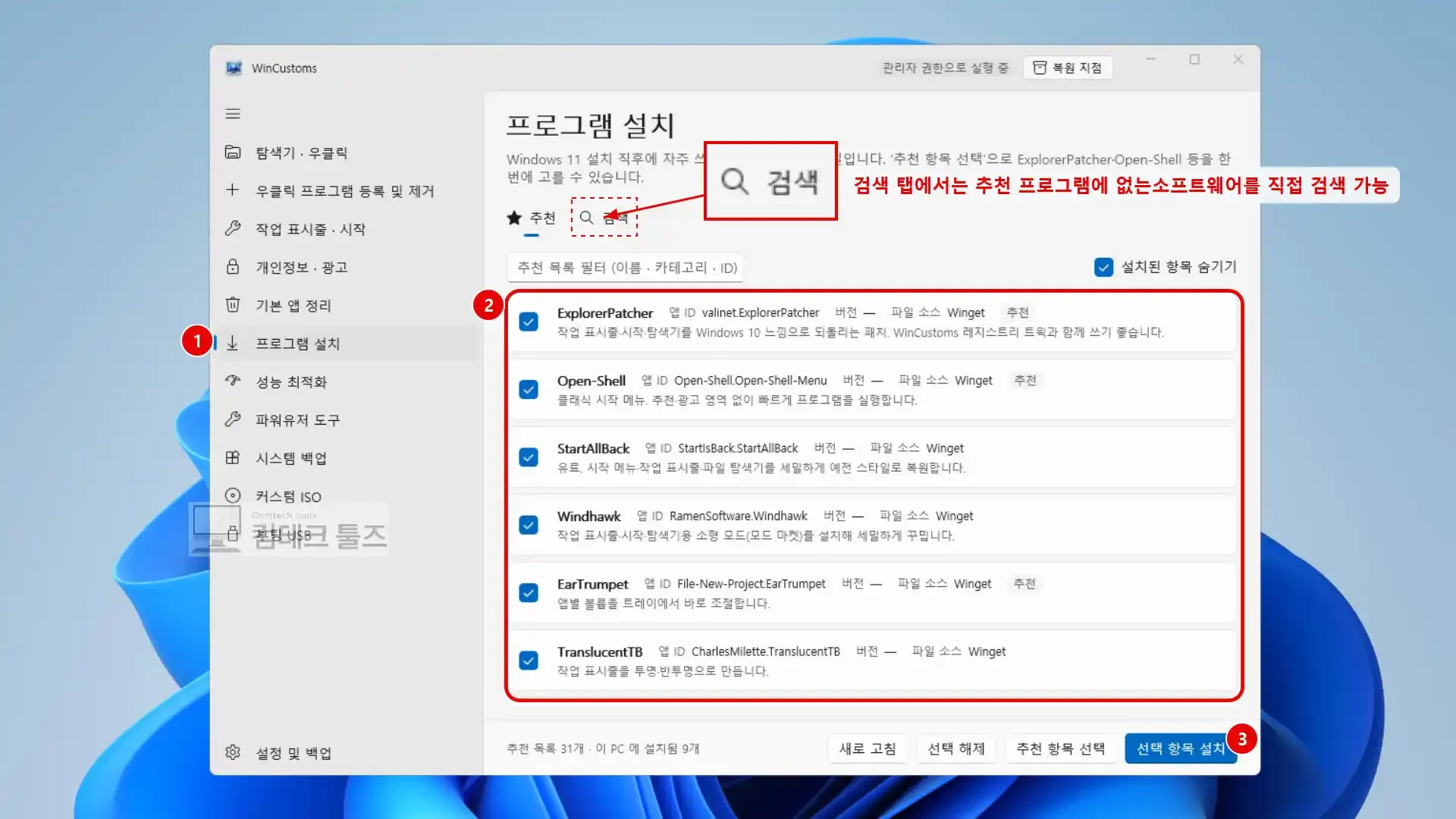1456x819 pixels.
Task: Uncheck the Open-Shell checkbox
Action: (529, 389)
